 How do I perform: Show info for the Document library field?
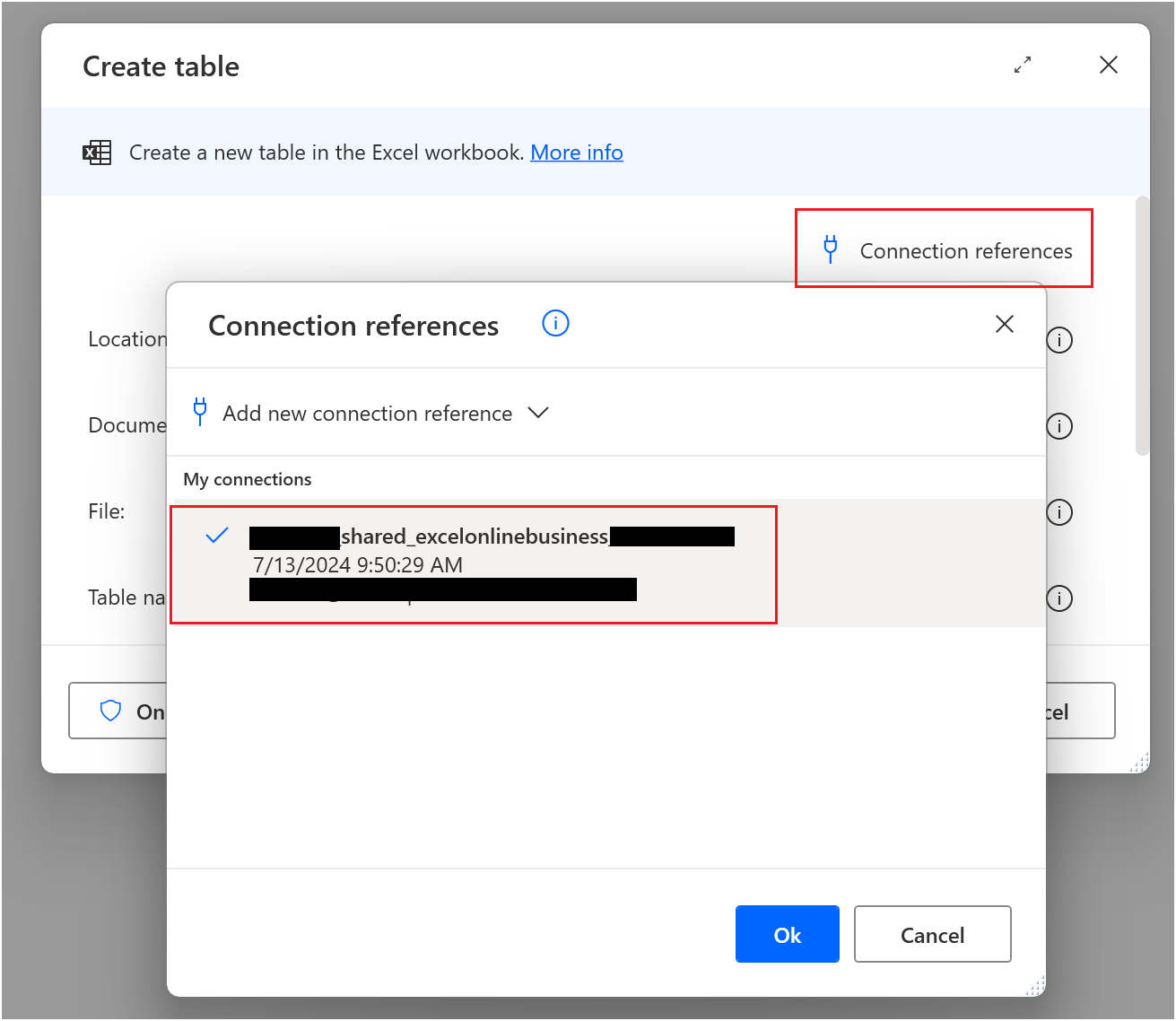1059,426
